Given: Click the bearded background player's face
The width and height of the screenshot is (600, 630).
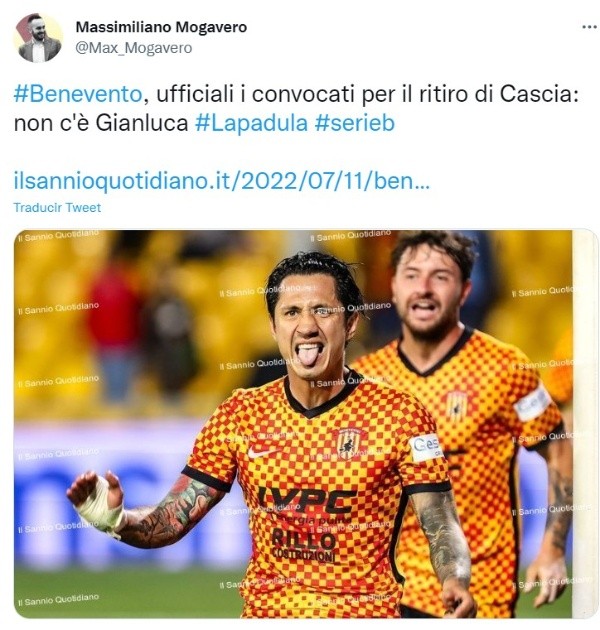Looking at the screenshot, I should [x=425, y=297].
